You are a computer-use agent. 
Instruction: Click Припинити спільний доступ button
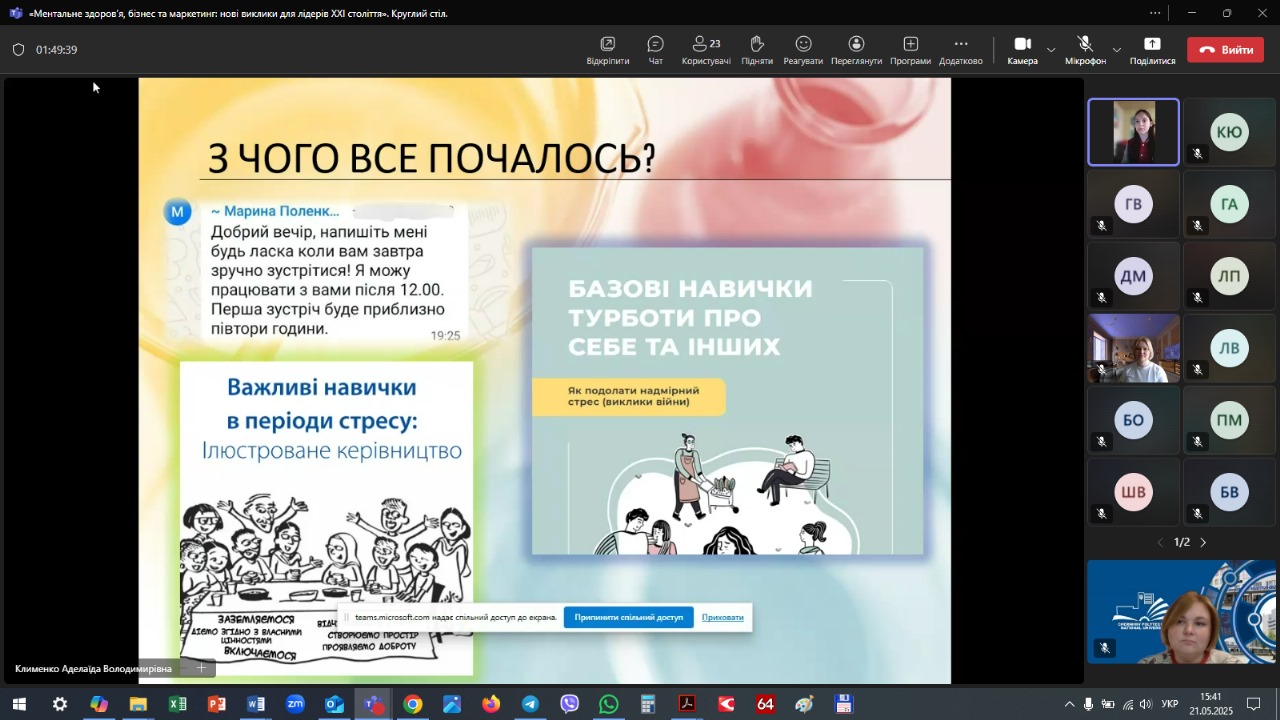[x=628, y=617]
